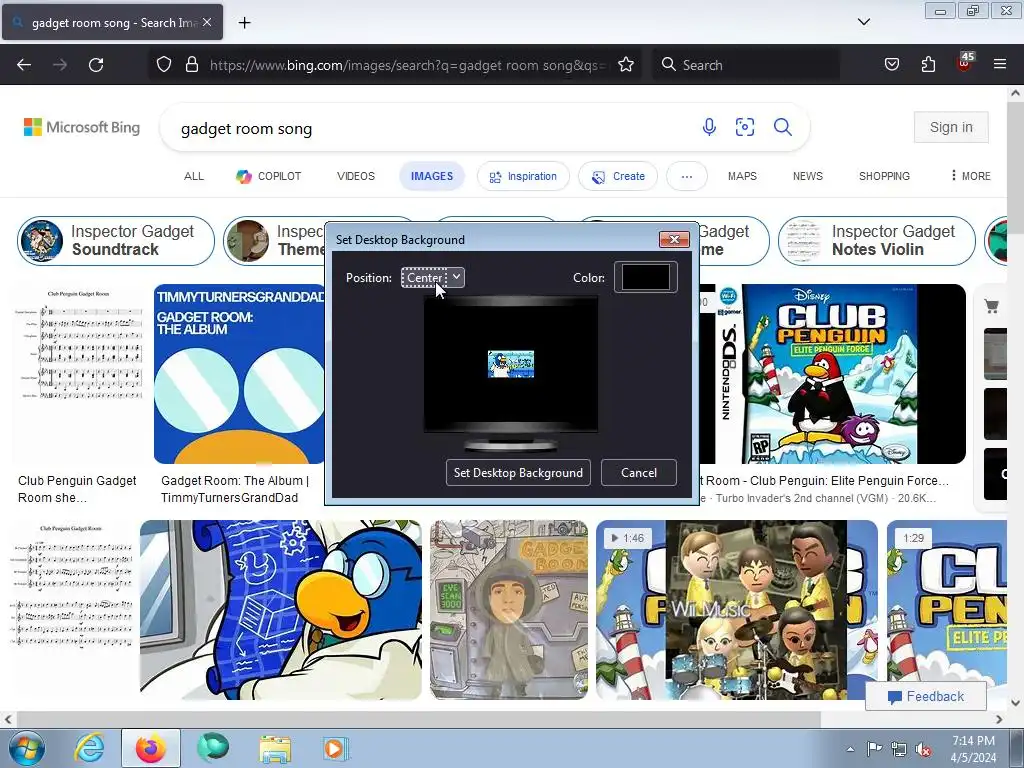Open the Windows Start orb
Image resolution: width=1024 pixels, height=768 pixels.
[26, 748]
